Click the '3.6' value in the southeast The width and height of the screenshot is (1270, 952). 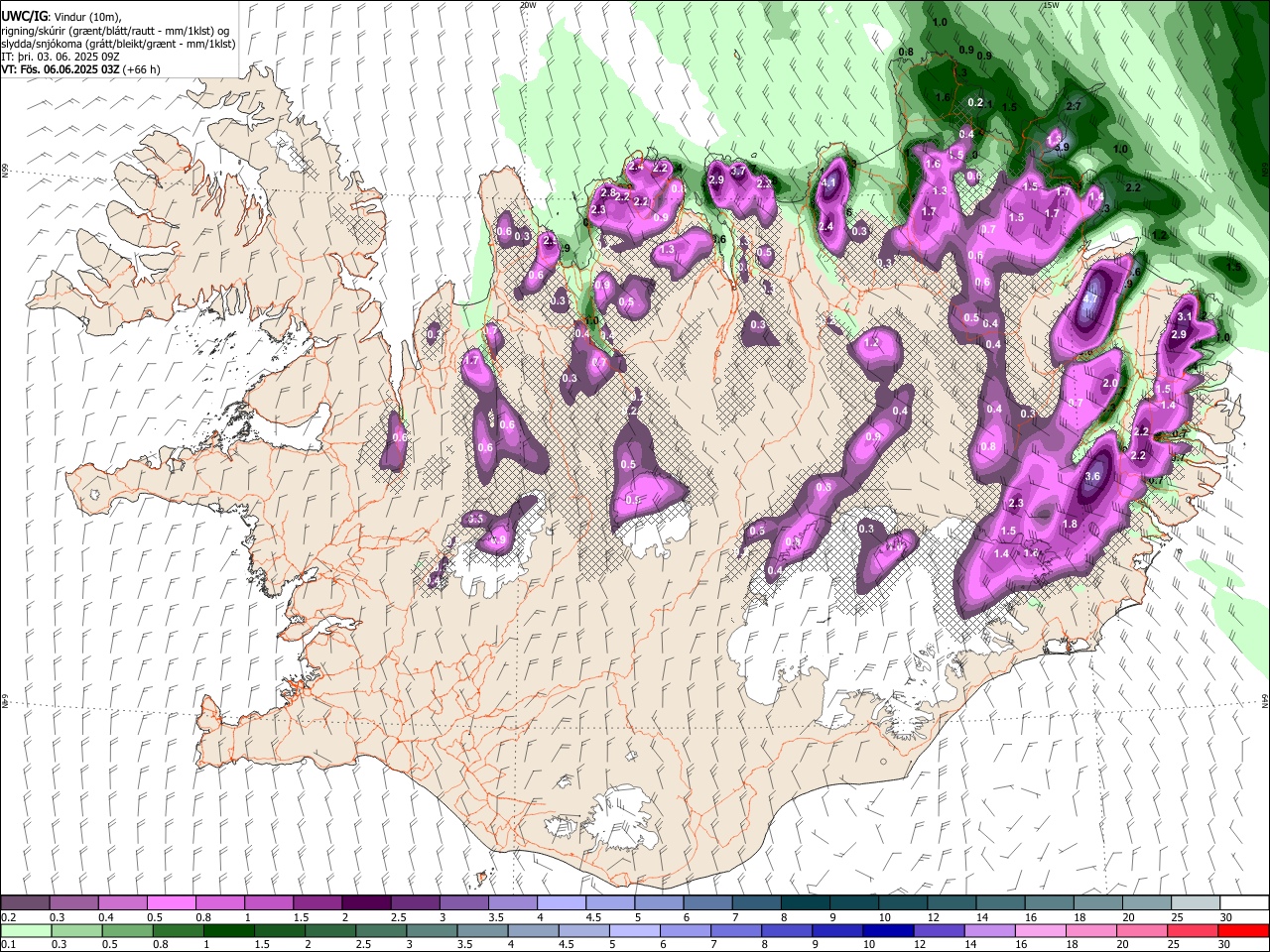point(1093,476)
